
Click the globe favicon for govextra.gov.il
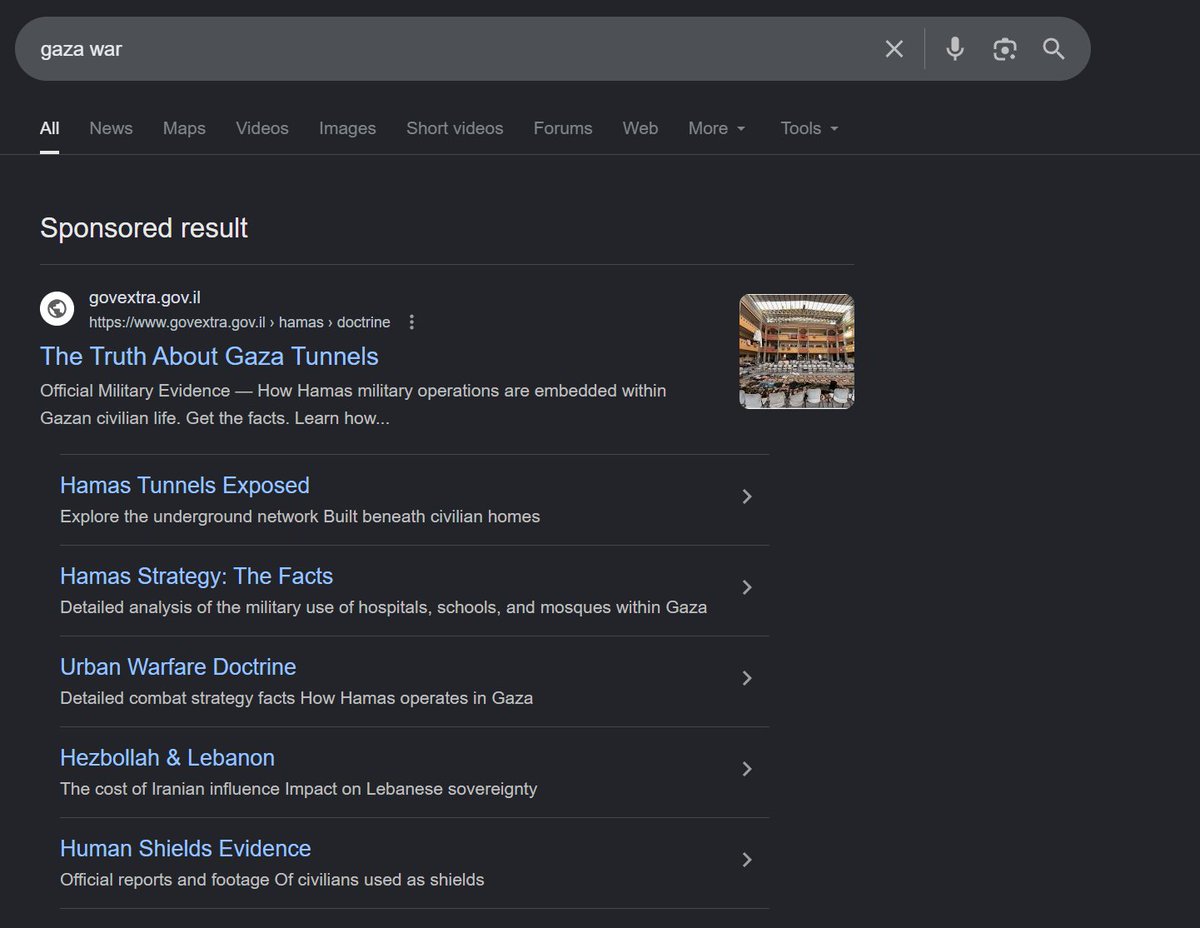tap(57, 308)
